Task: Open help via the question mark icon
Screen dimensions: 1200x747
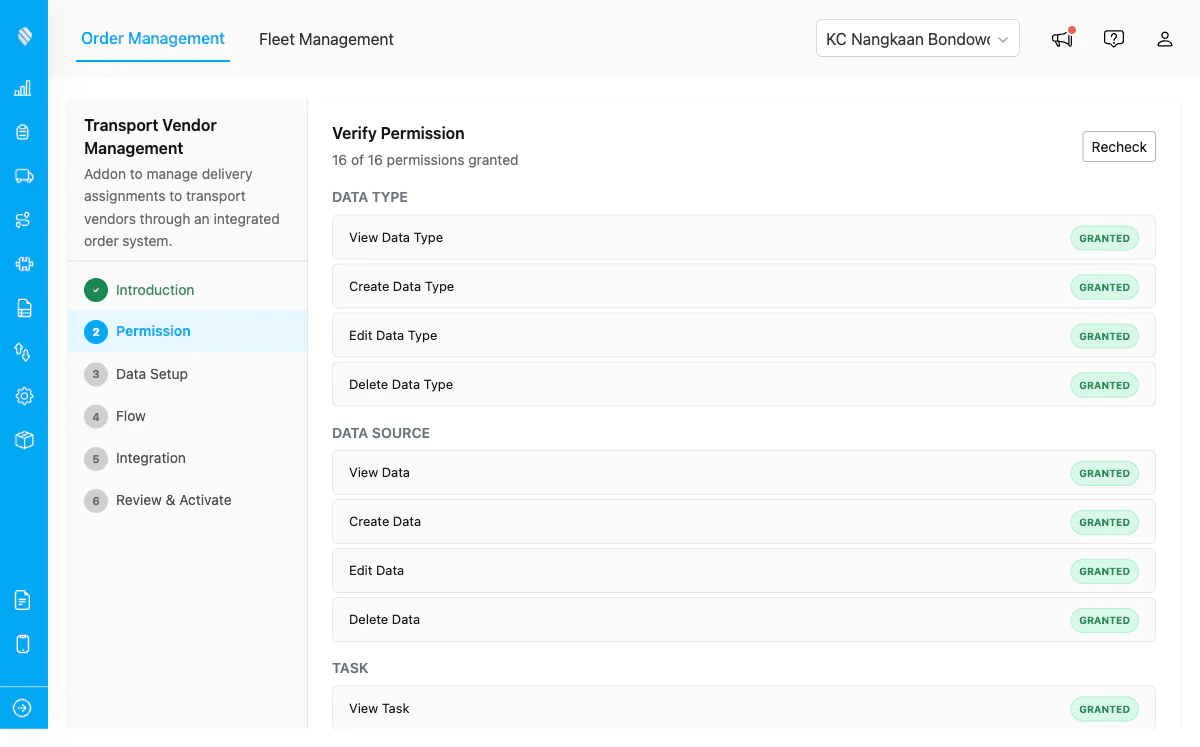Action: [x=1114, y=38]
